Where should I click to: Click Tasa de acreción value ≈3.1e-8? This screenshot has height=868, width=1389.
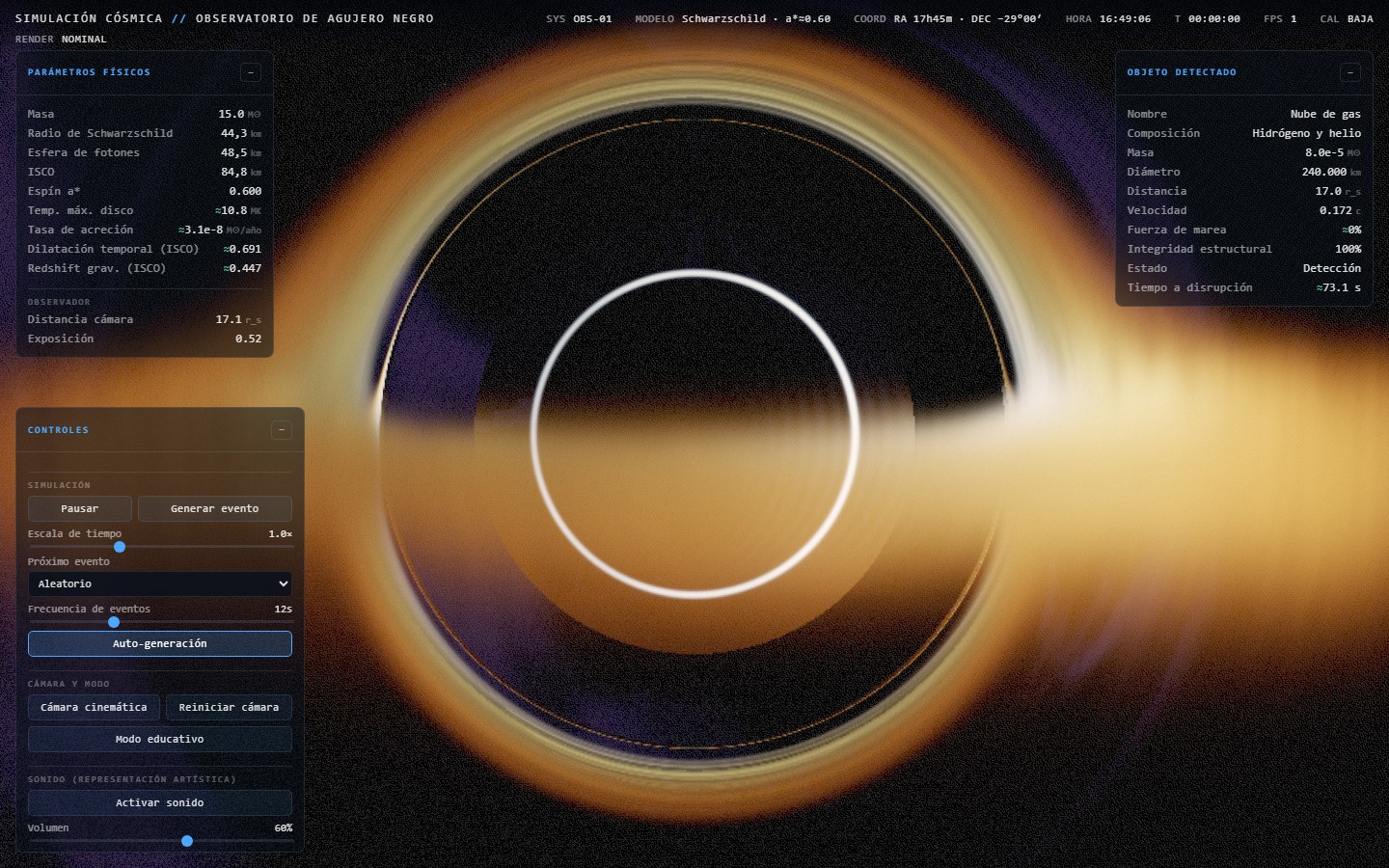tap(201, 230)
